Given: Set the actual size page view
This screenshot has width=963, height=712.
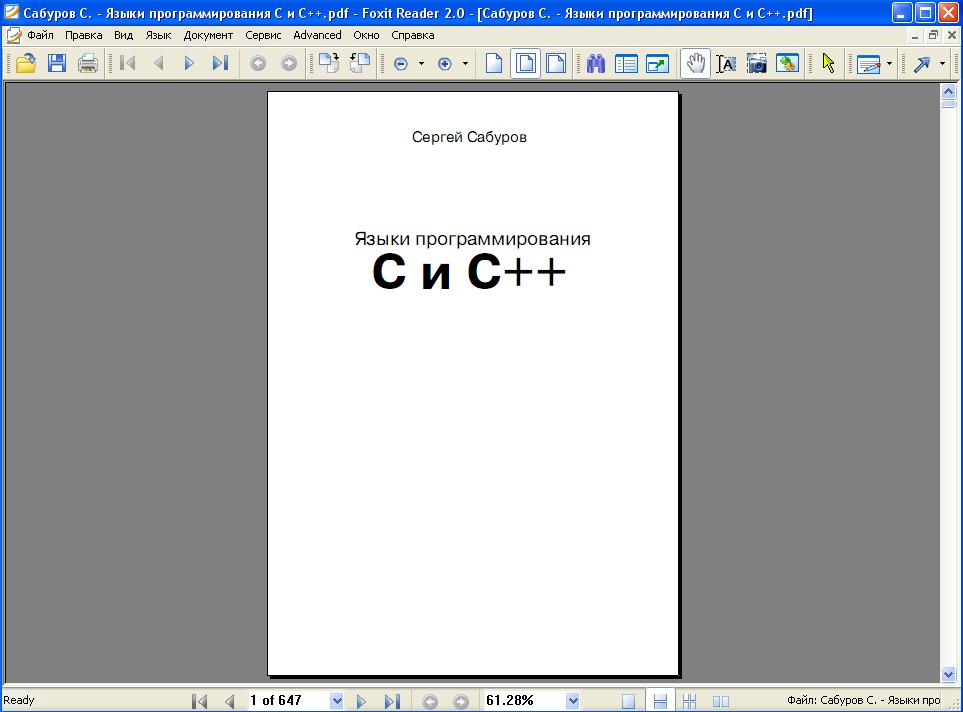Looking at the screenshot, I should [x=494, y=63].
